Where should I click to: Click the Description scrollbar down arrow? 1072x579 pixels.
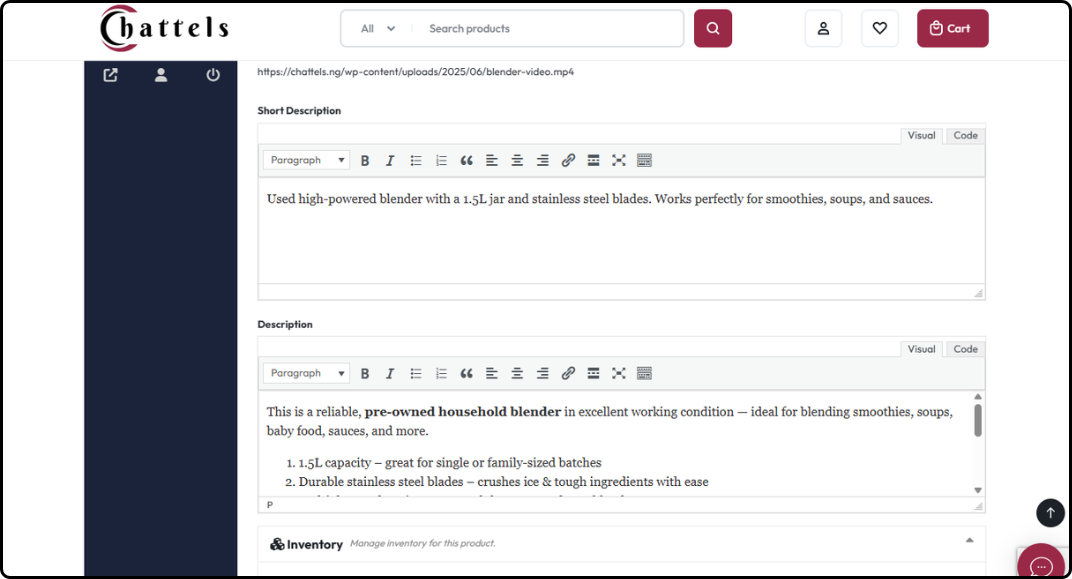coord(978,490)
